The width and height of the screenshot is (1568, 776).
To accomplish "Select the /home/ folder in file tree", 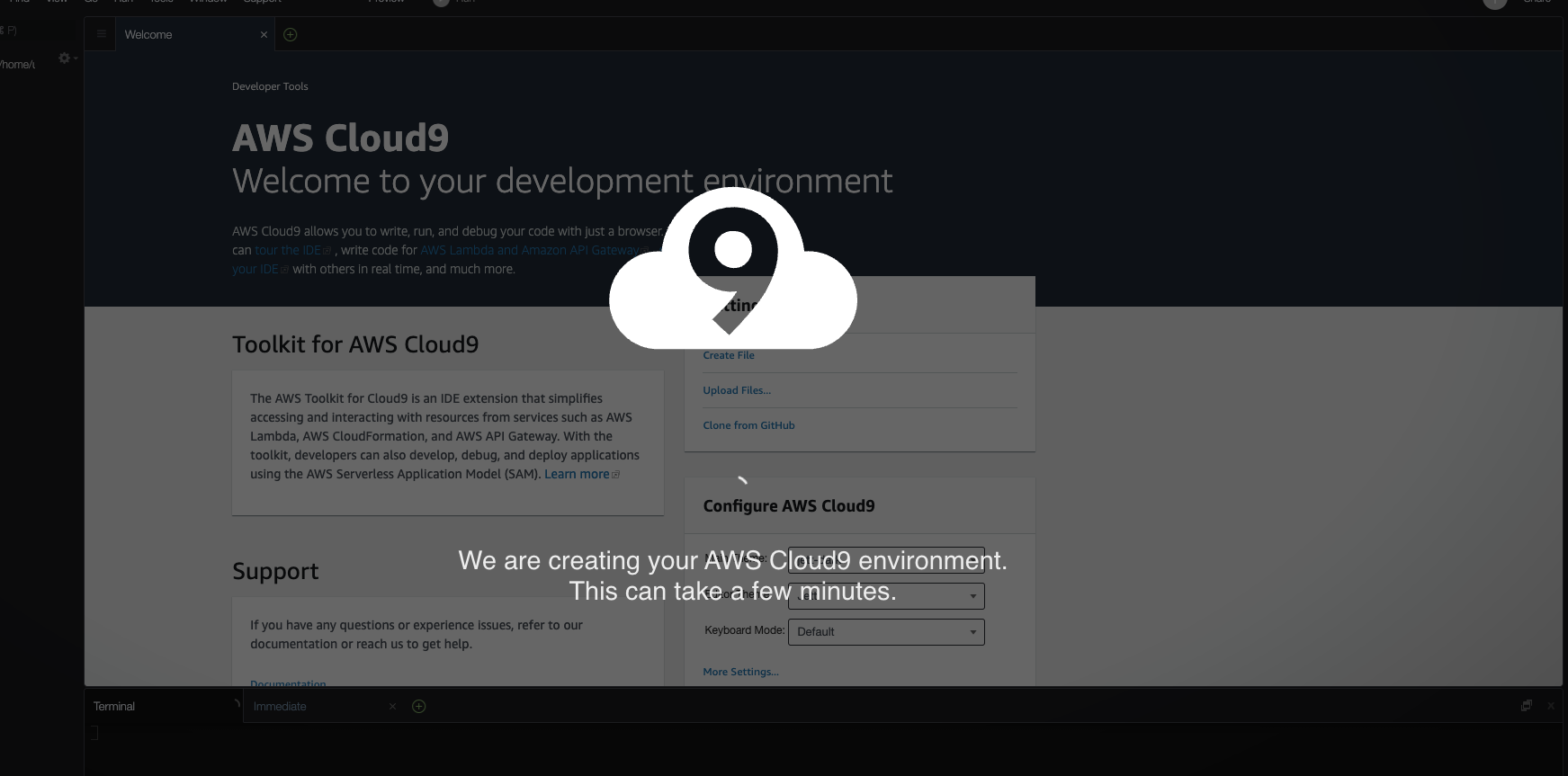I will pos(18,65).
